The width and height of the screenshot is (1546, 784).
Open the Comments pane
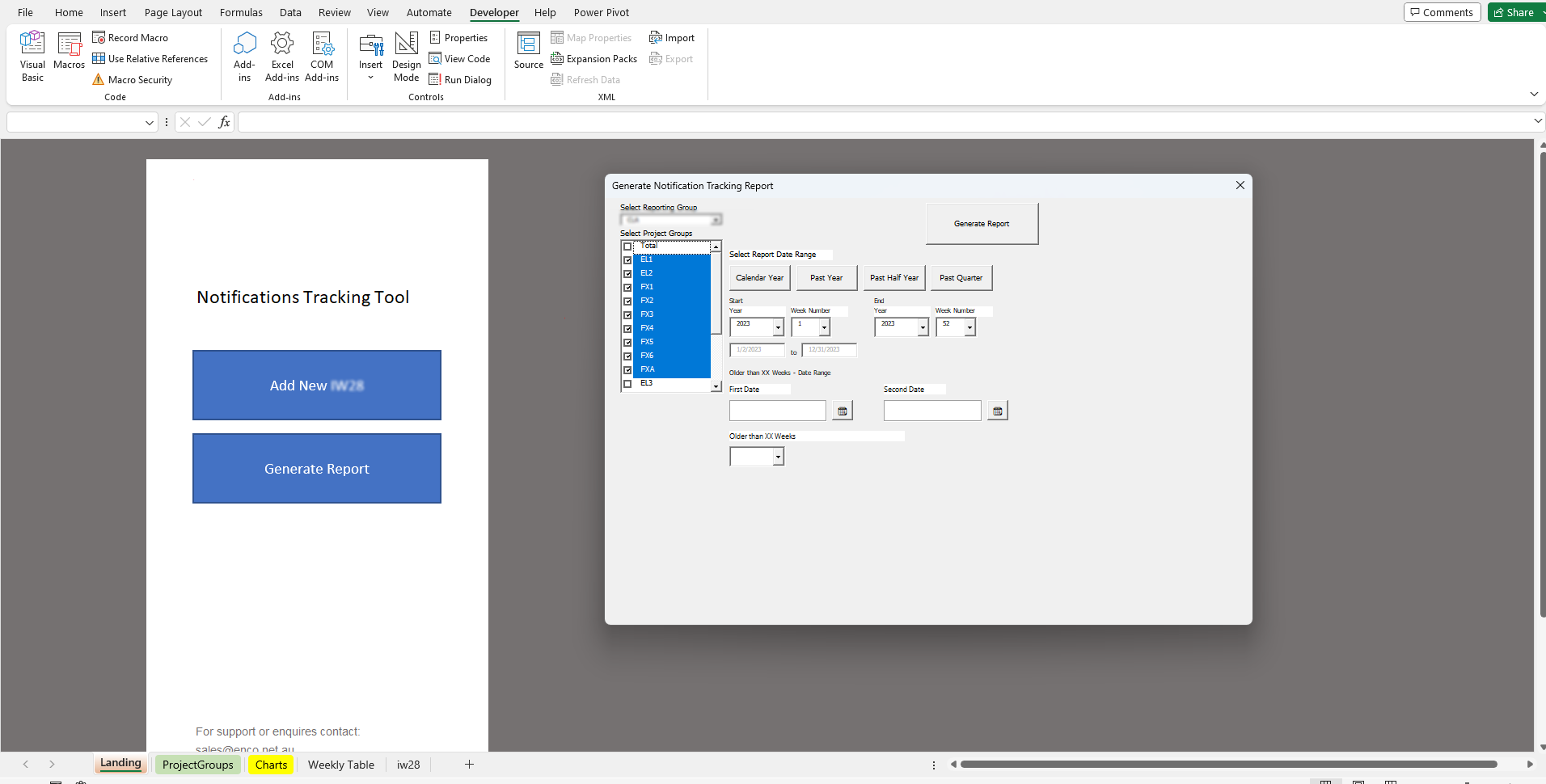coord(1442,12)
